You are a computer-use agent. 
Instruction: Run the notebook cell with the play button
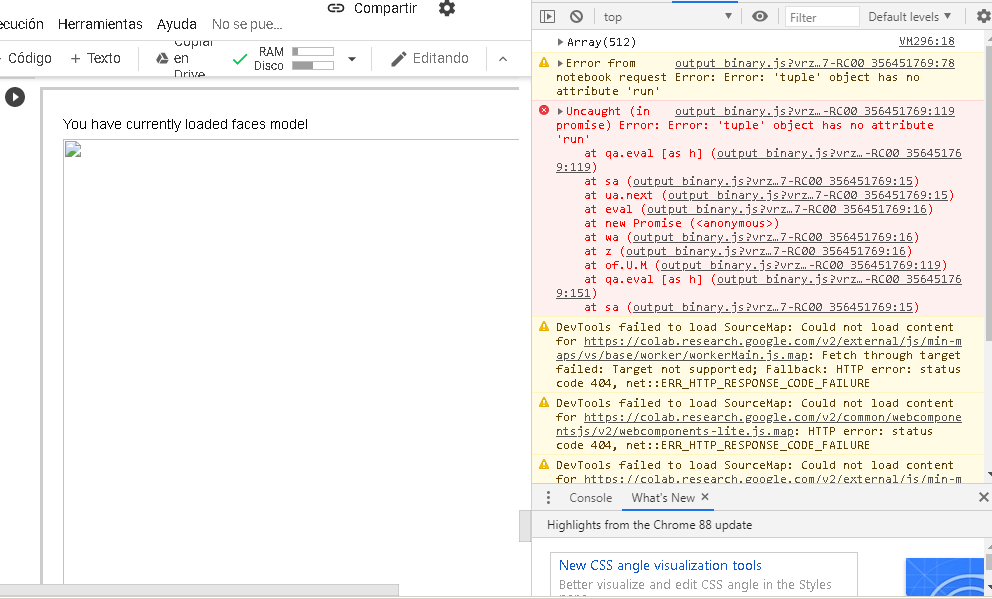pos(15,97)
